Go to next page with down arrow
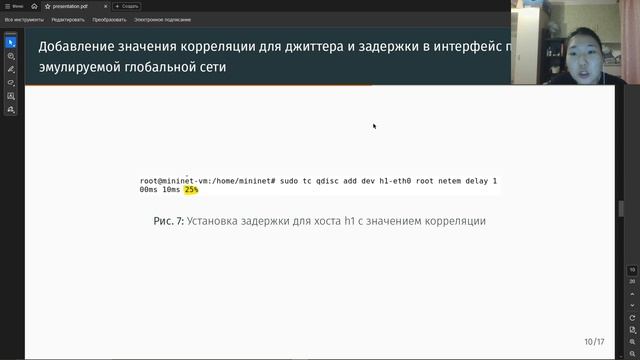The height and width of the screenshot is (360, 640). pyautogui.click(x=632, y=305)
